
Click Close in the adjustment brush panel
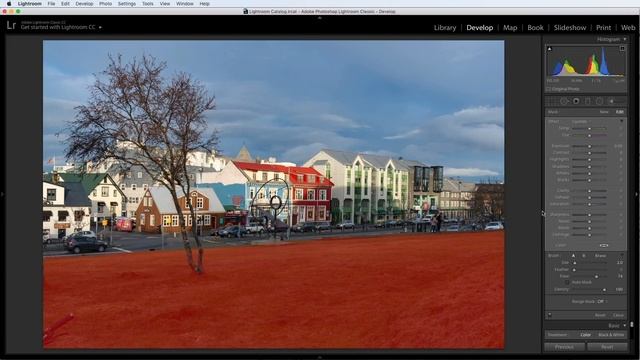618,315
